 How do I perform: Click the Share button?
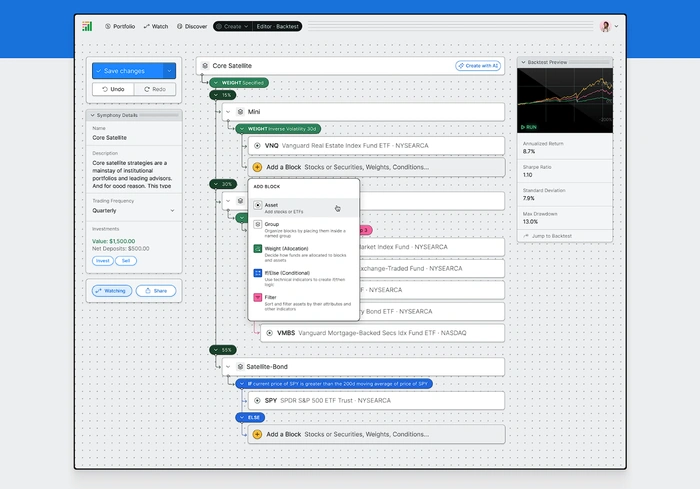pyautogui.click(x=156, y=291)
